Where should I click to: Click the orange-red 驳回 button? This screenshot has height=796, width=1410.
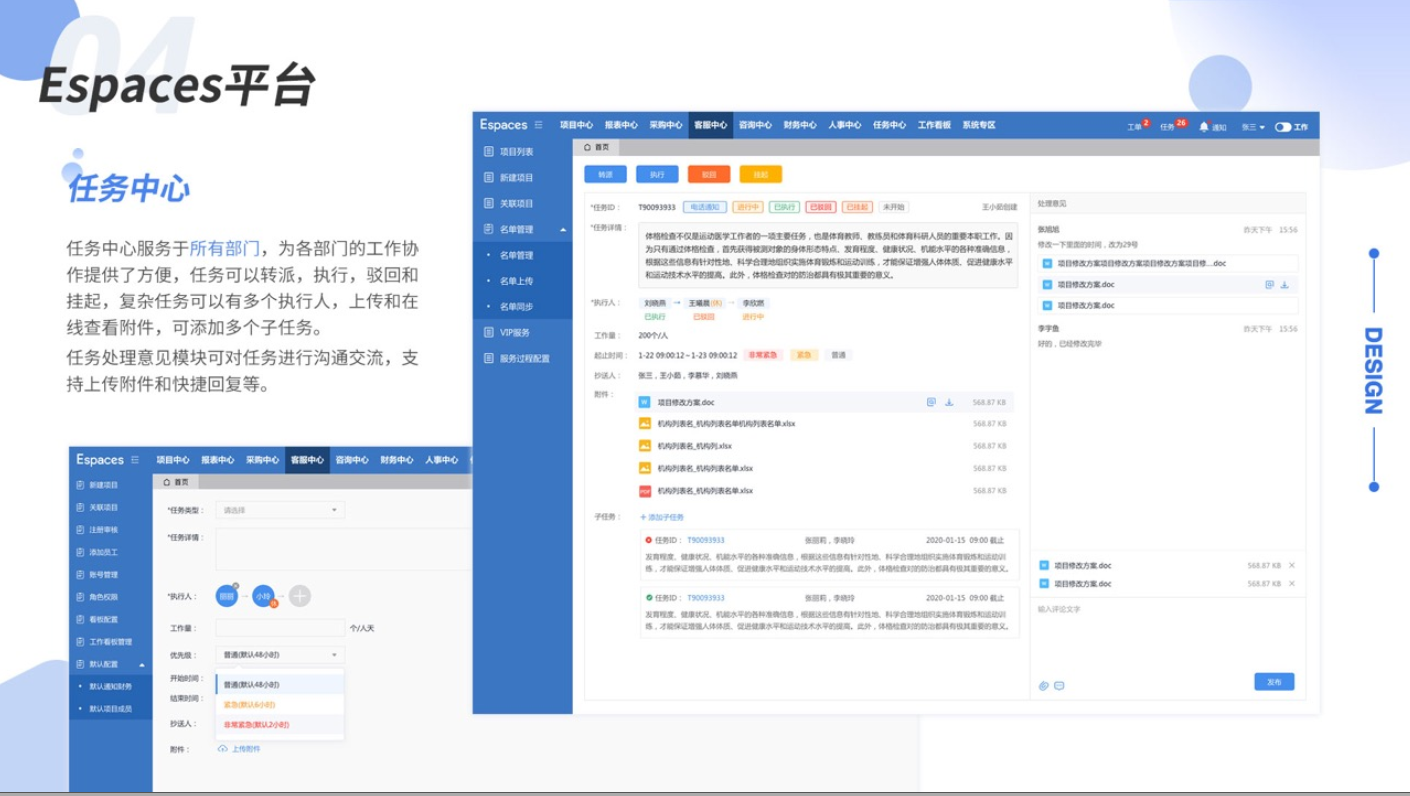coord(709,174)
